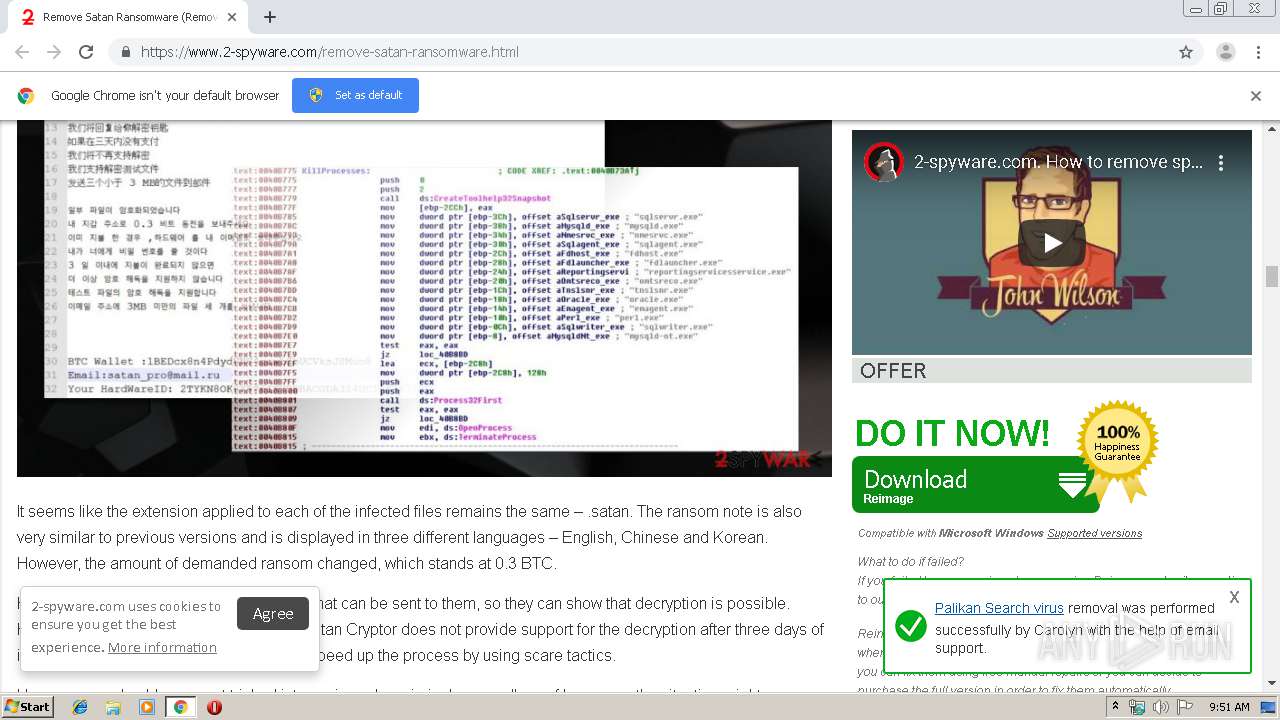The height and width of the screenshot is (720, 1280).
Task: Click the ransomware screenshot image
Action: (x=424, y=298)
